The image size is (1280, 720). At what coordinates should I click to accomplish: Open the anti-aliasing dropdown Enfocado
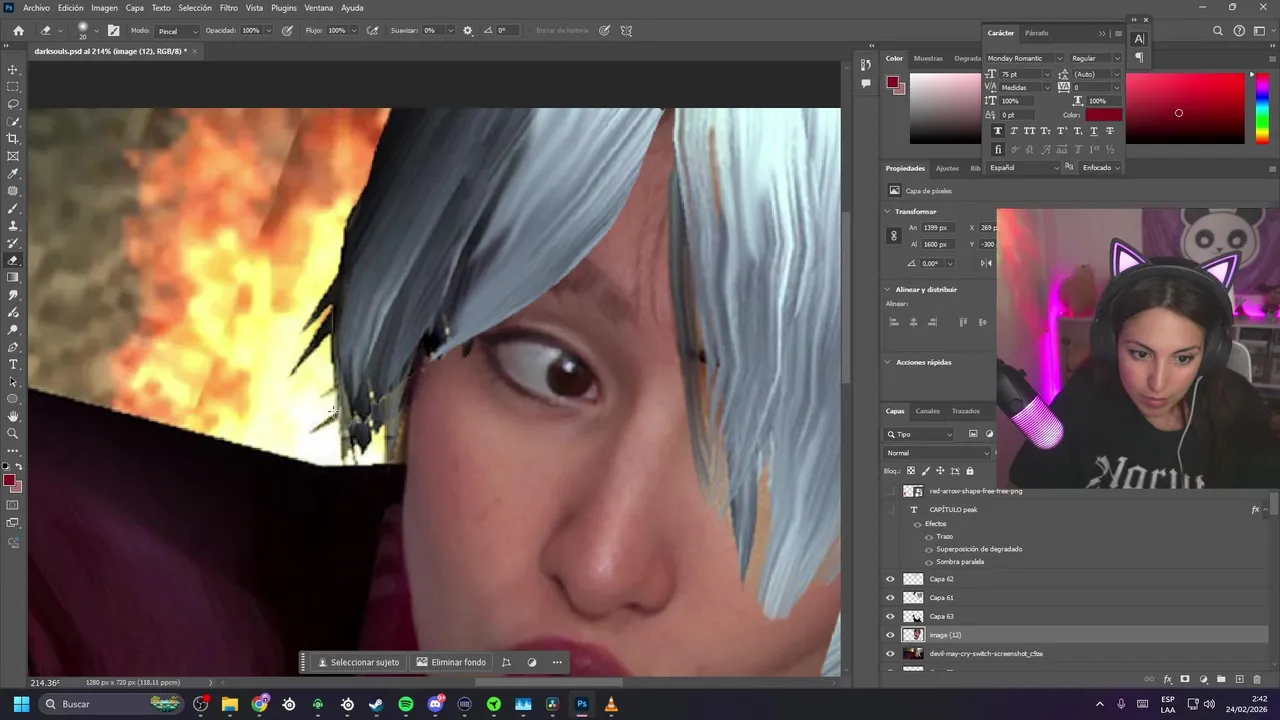1100,168
